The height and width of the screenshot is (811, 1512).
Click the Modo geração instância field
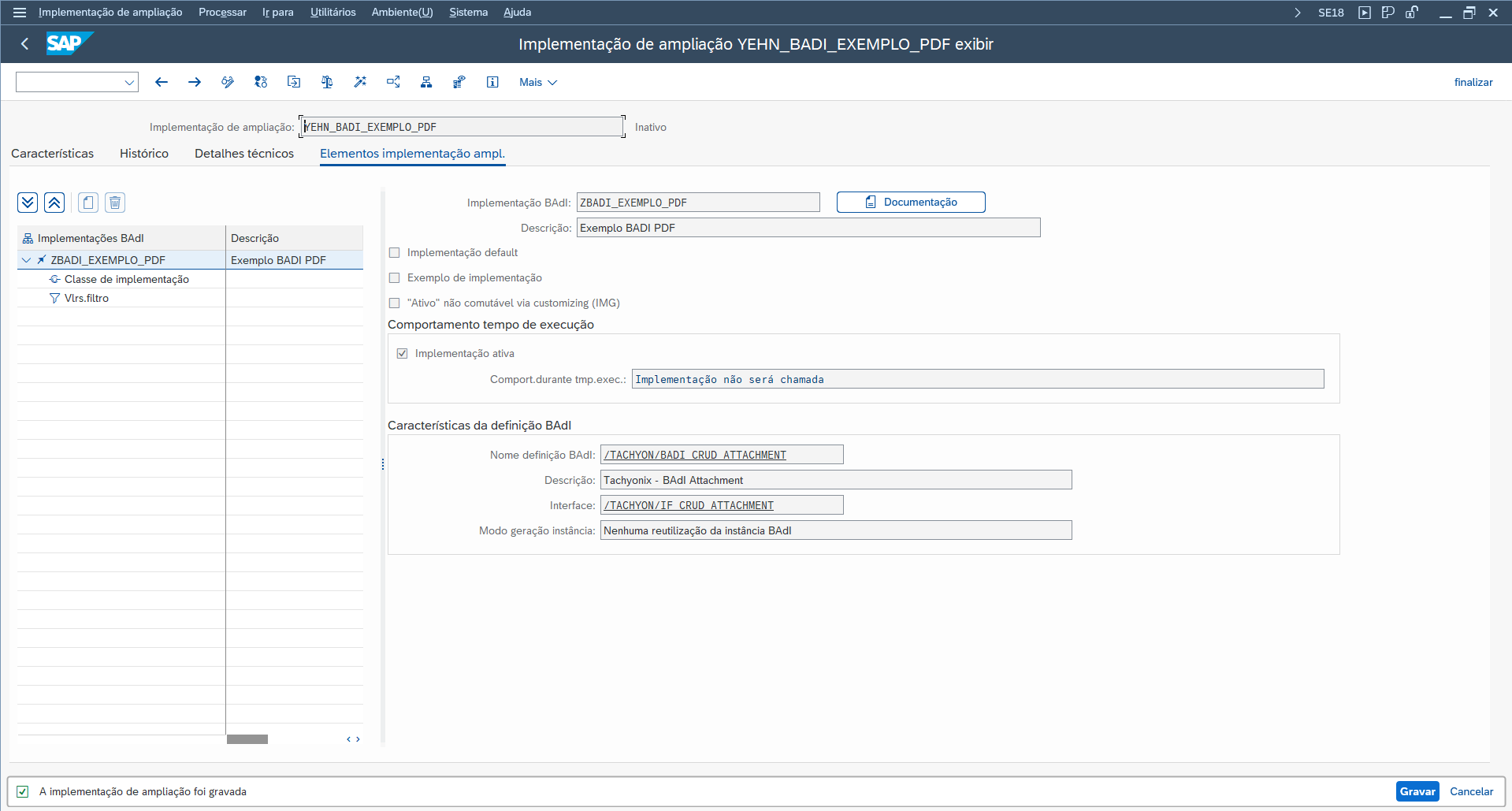coord(836,530)
